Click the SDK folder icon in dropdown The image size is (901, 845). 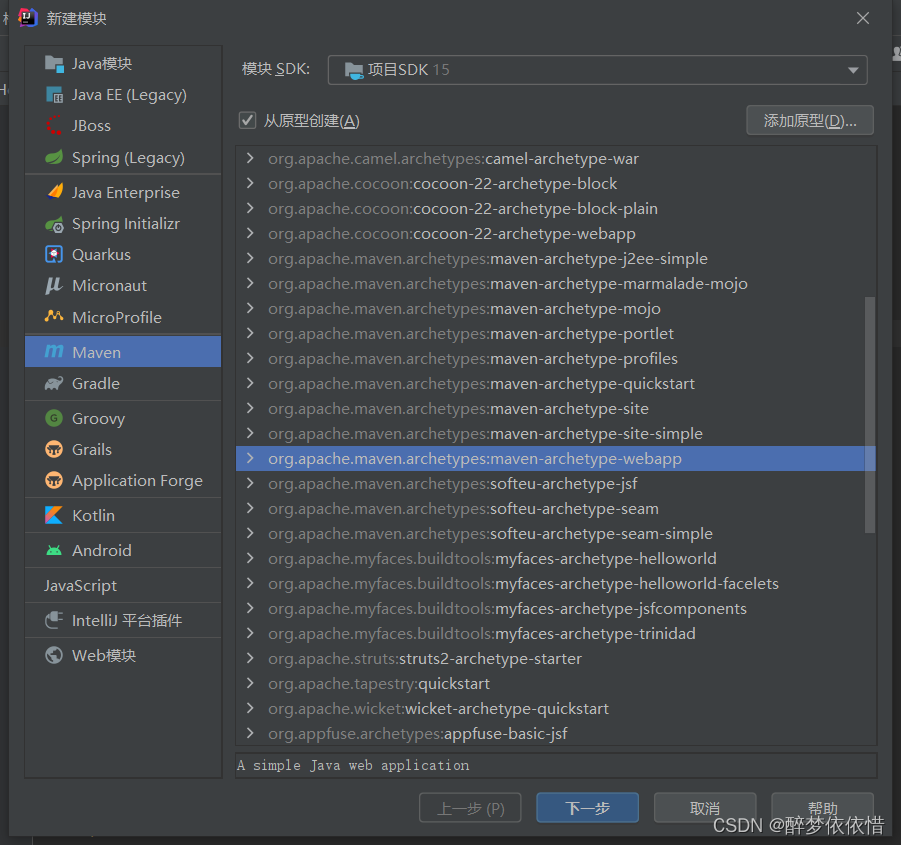[x=353, y=70]
